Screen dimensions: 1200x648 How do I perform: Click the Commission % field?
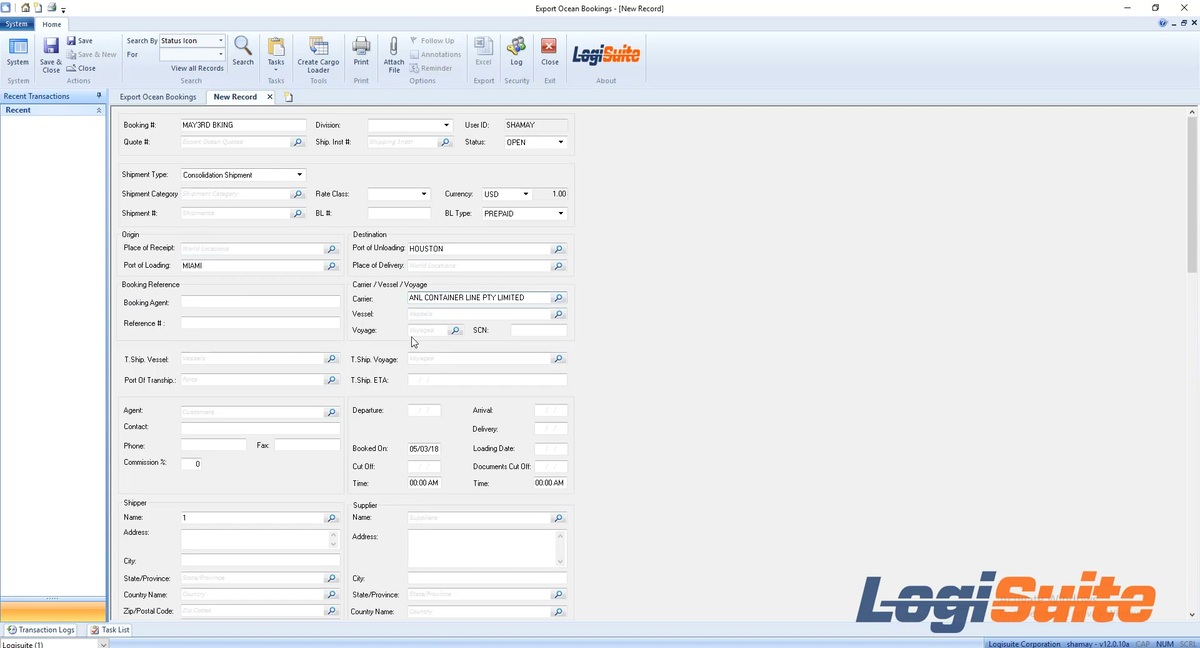(192, 463)
